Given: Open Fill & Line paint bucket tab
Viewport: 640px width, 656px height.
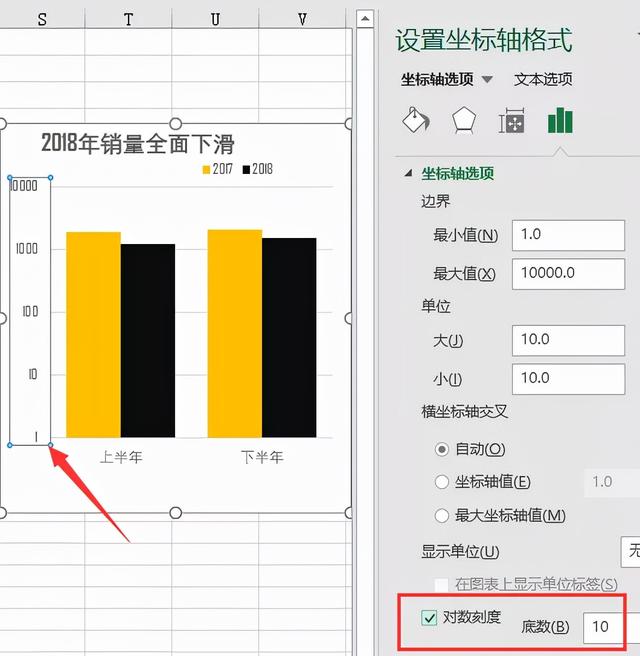Looking at the screenshot, I should [x=416, y=120].
